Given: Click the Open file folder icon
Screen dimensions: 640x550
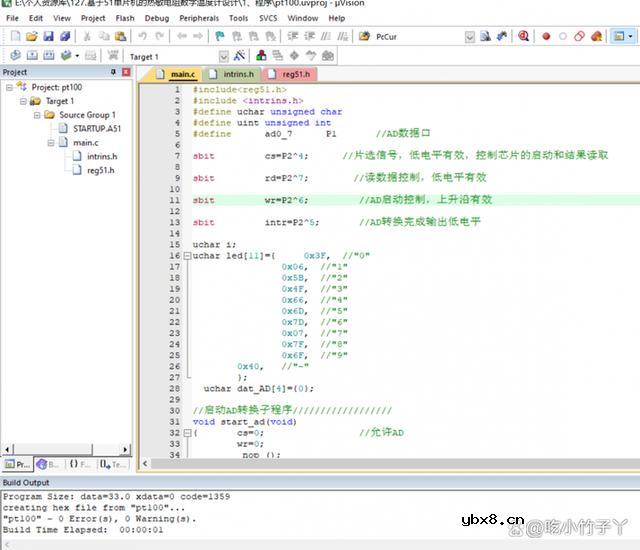Looking at the screenshot, I should pyautogui.click(x=30, y=36).
